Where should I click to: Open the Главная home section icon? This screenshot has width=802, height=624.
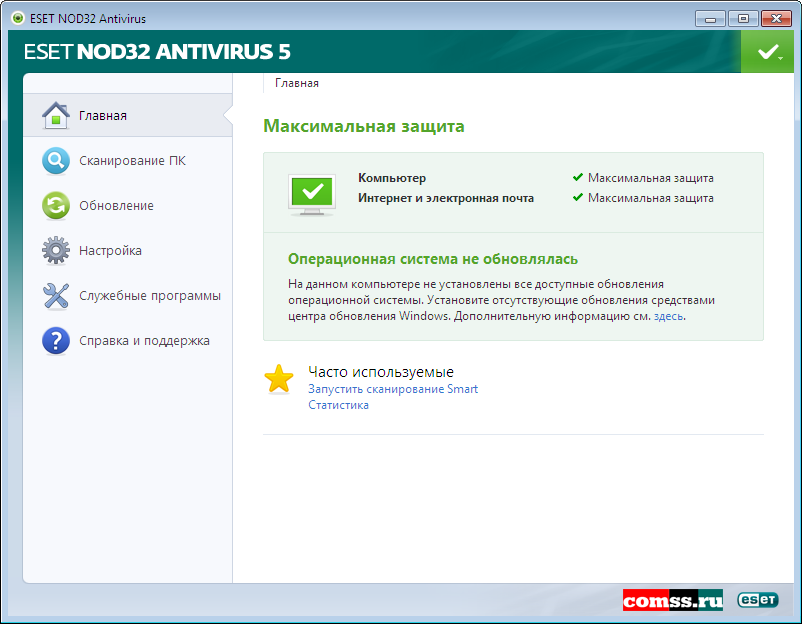(56, 114)
